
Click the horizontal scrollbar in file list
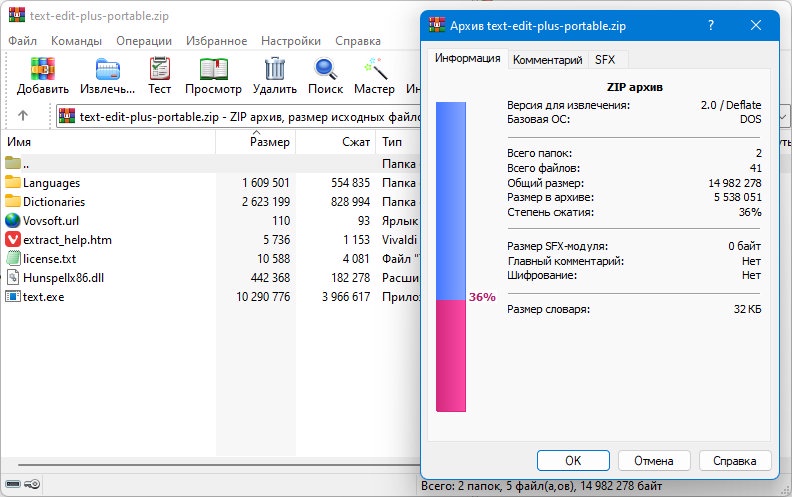click(x=217, y=465)
